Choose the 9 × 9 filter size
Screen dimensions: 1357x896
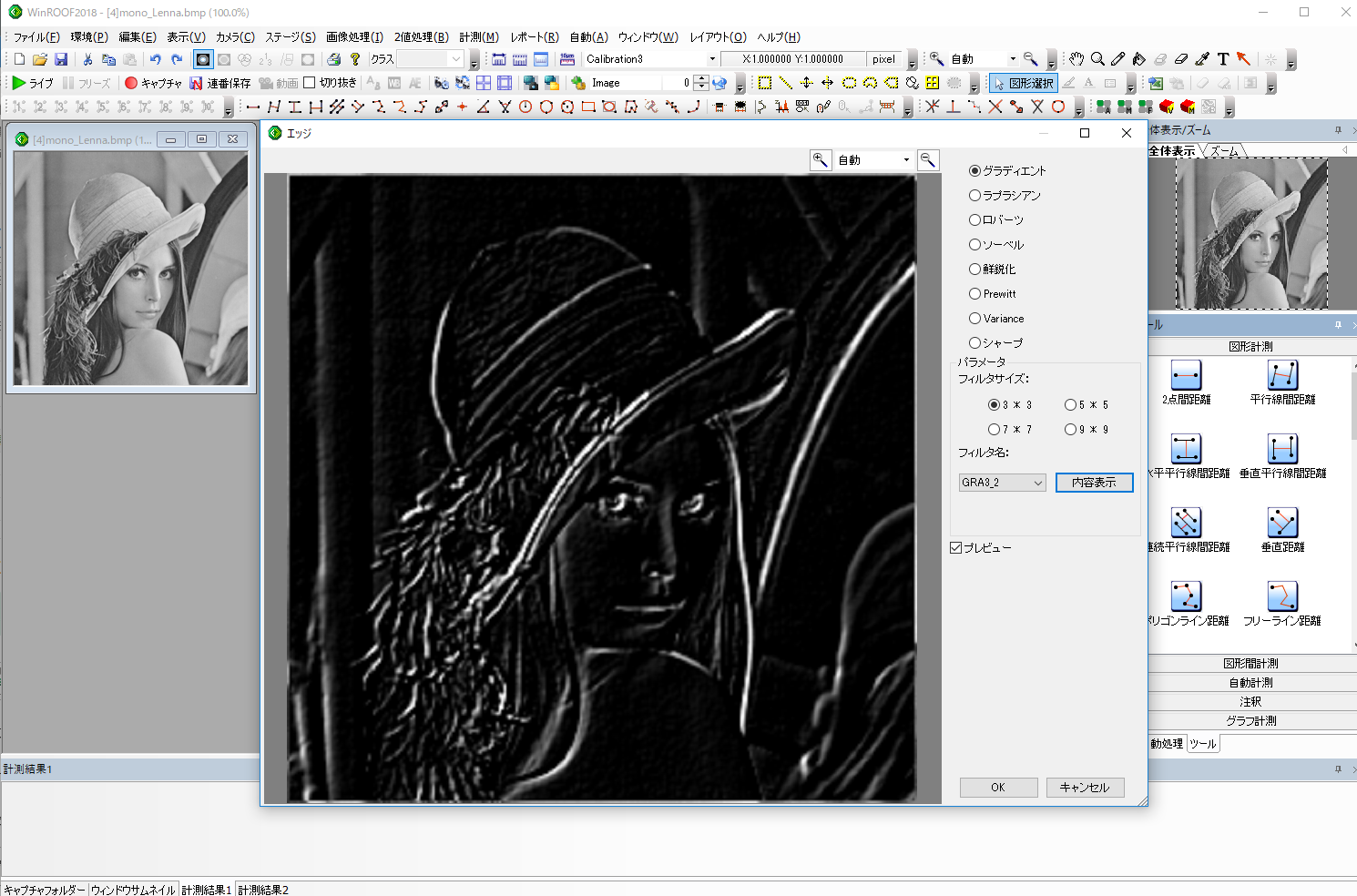1087,429
